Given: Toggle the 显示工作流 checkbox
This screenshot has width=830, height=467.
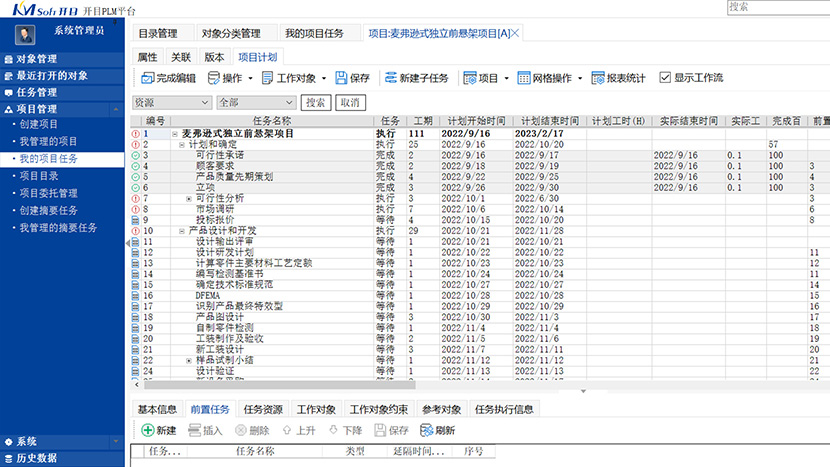Looking at the screenshot, I should [665, 78].
